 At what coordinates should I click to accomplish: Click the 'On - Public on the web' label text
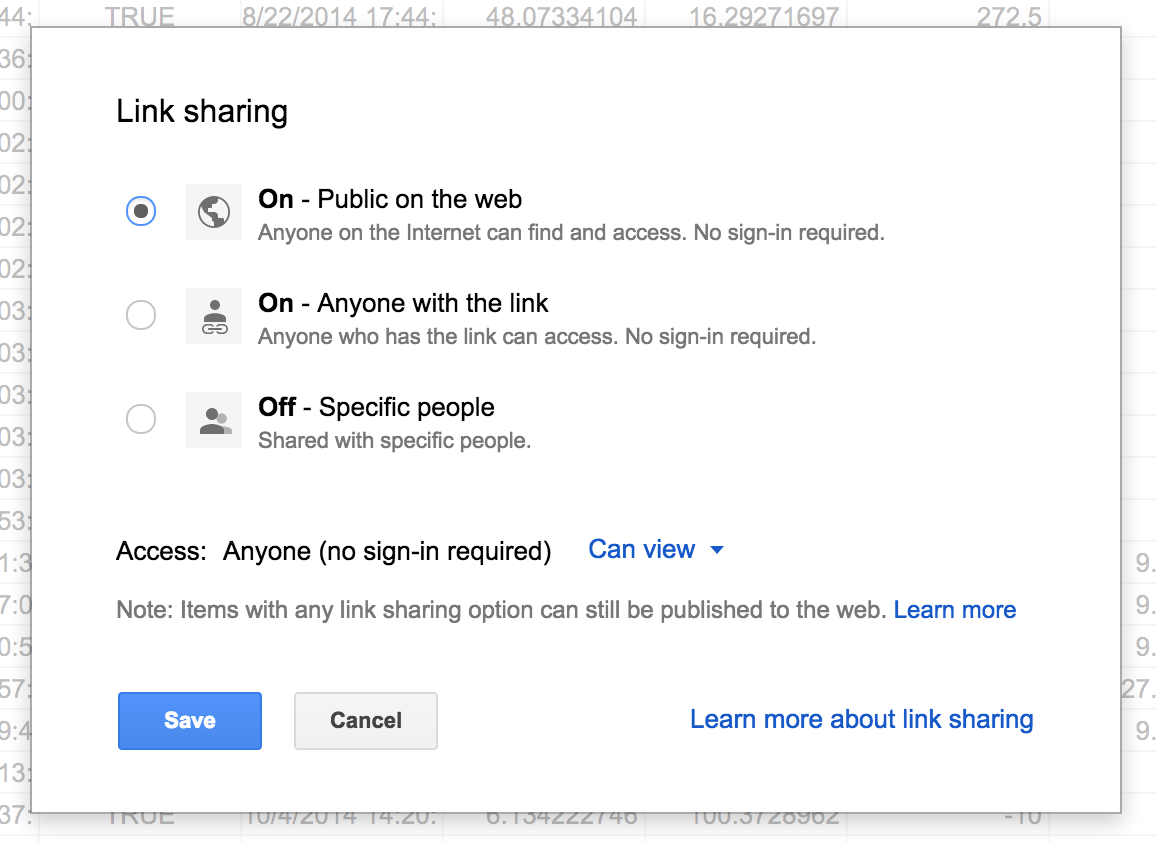point(390,200)
